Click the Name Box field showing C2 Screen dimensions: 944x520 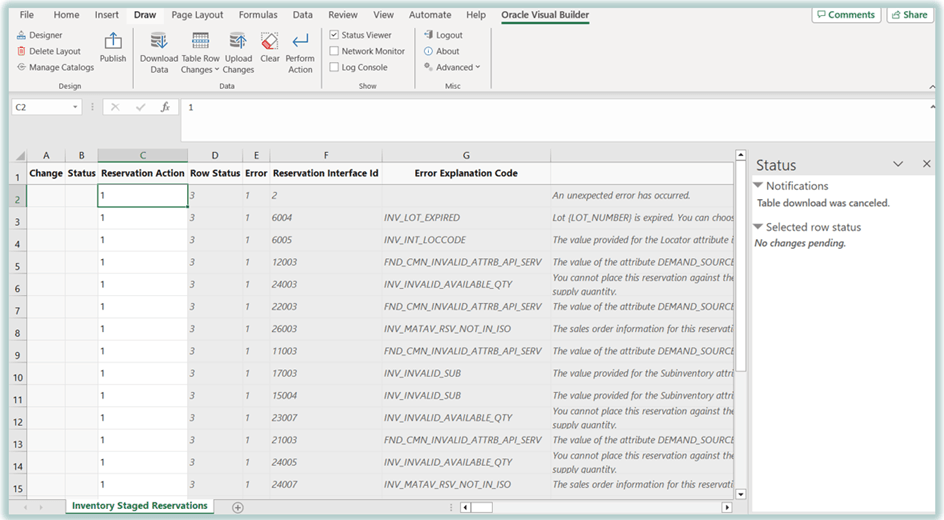click(41, 107)
